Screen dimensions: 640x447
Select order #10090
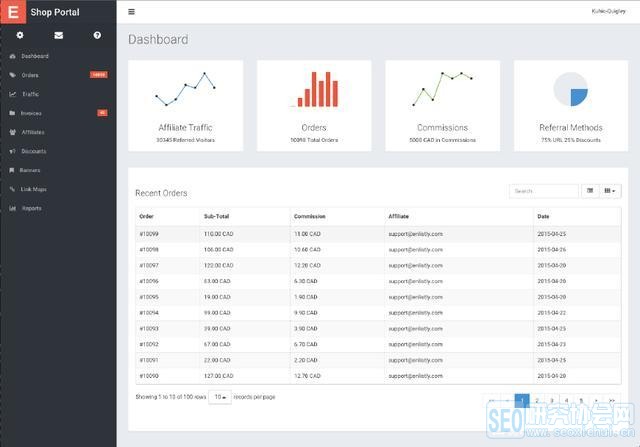click(x=149, y=376)
